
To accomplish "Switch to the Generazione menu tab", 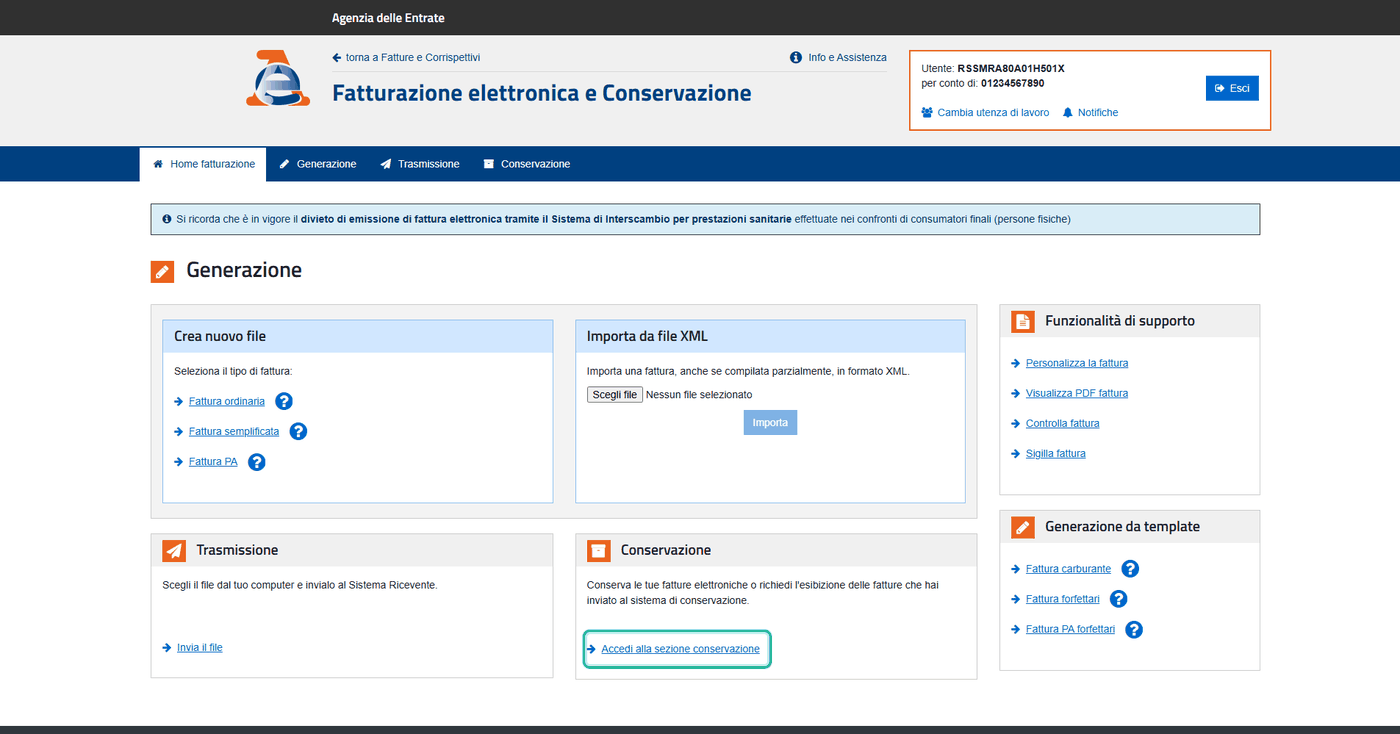I will [x=317, y=164].
